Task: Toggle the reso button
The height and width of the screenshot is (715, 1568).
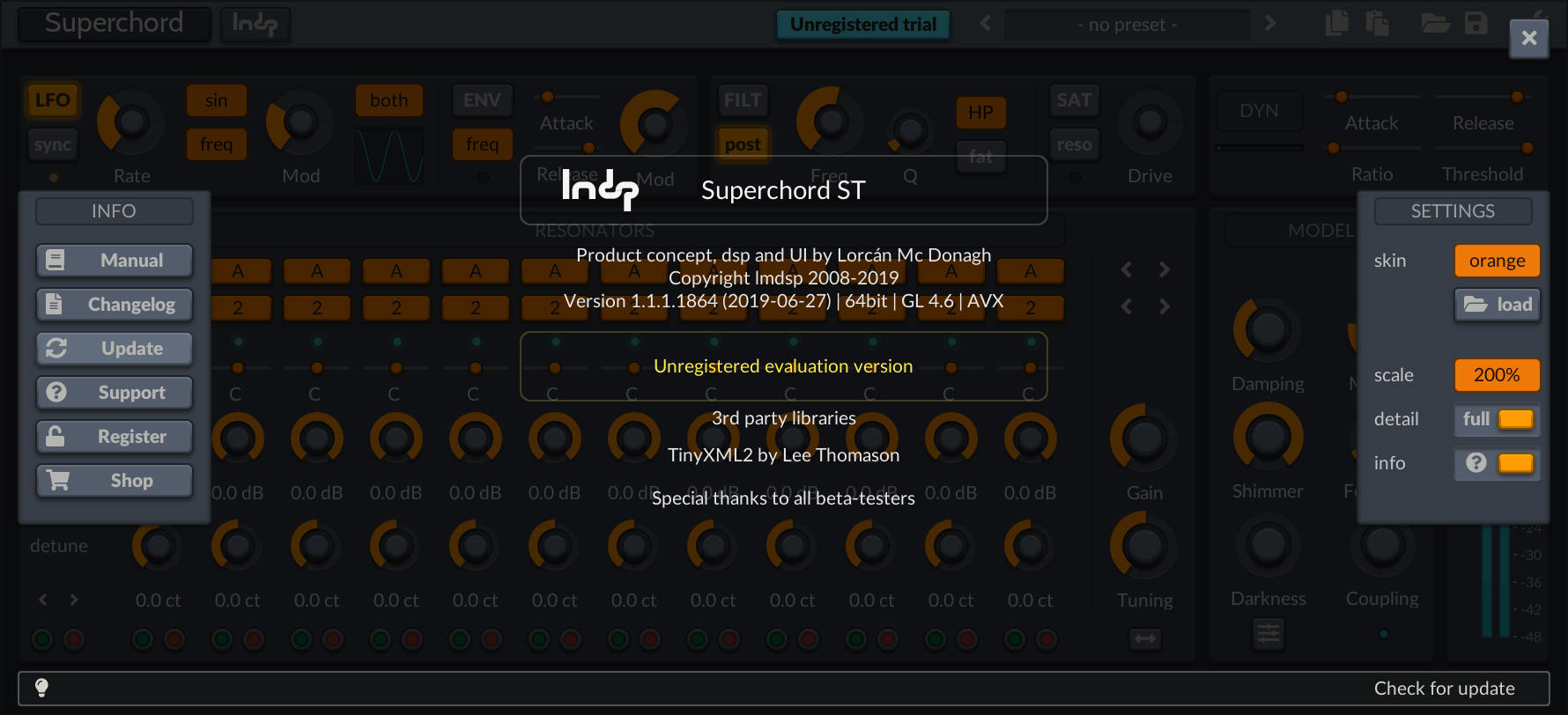Action: (x=1074, y=144)
